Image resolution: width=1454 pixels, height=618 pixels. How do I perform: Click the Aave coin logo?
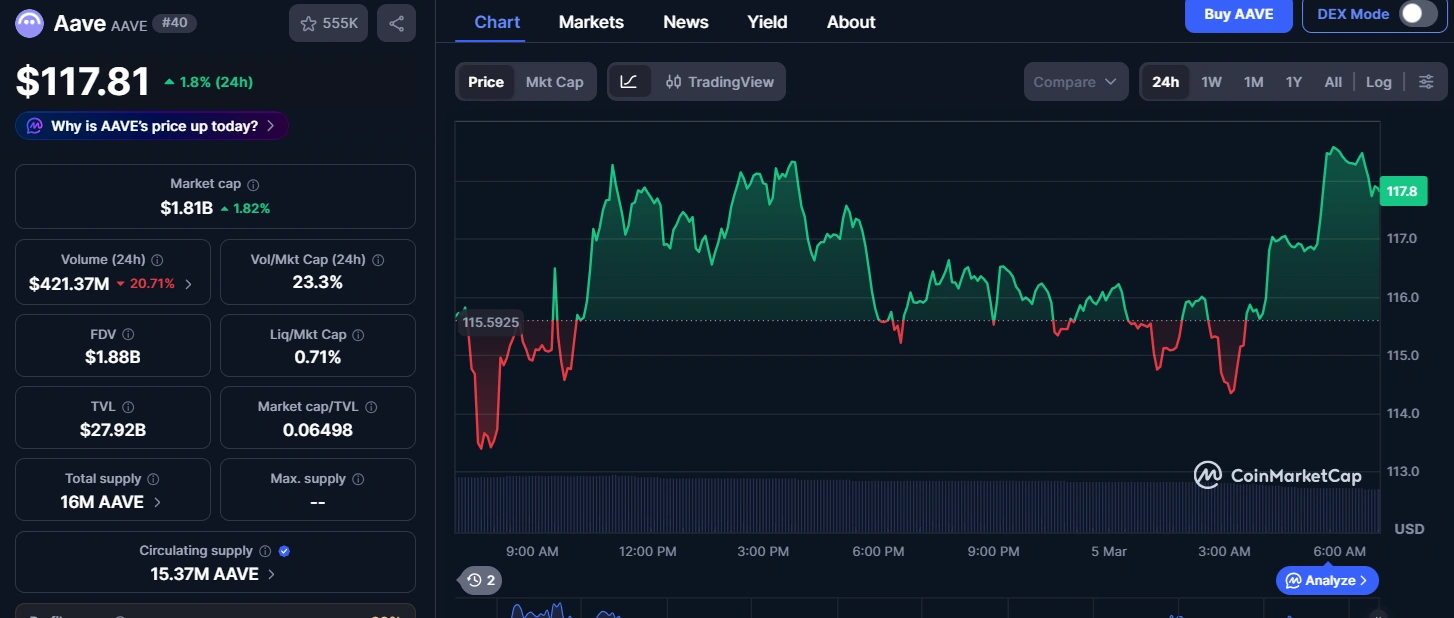coord(28,22)
